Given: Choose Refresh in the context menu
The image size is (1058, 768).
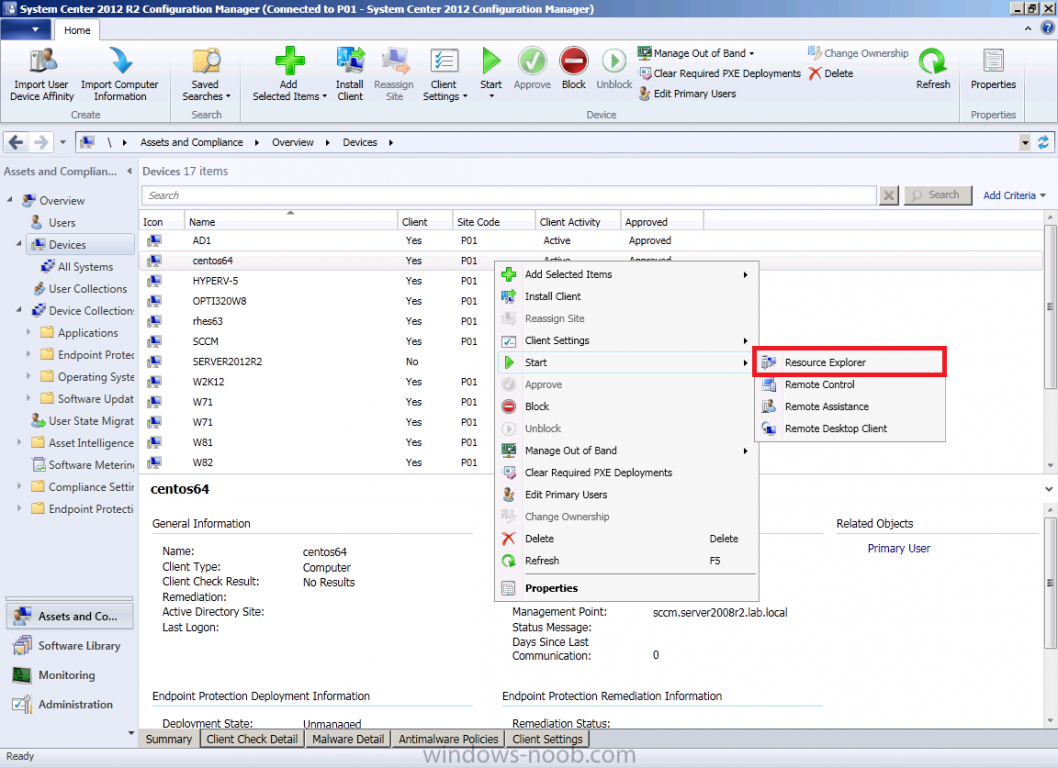Looking at the screenshot, I should click(x=626, y=561).
